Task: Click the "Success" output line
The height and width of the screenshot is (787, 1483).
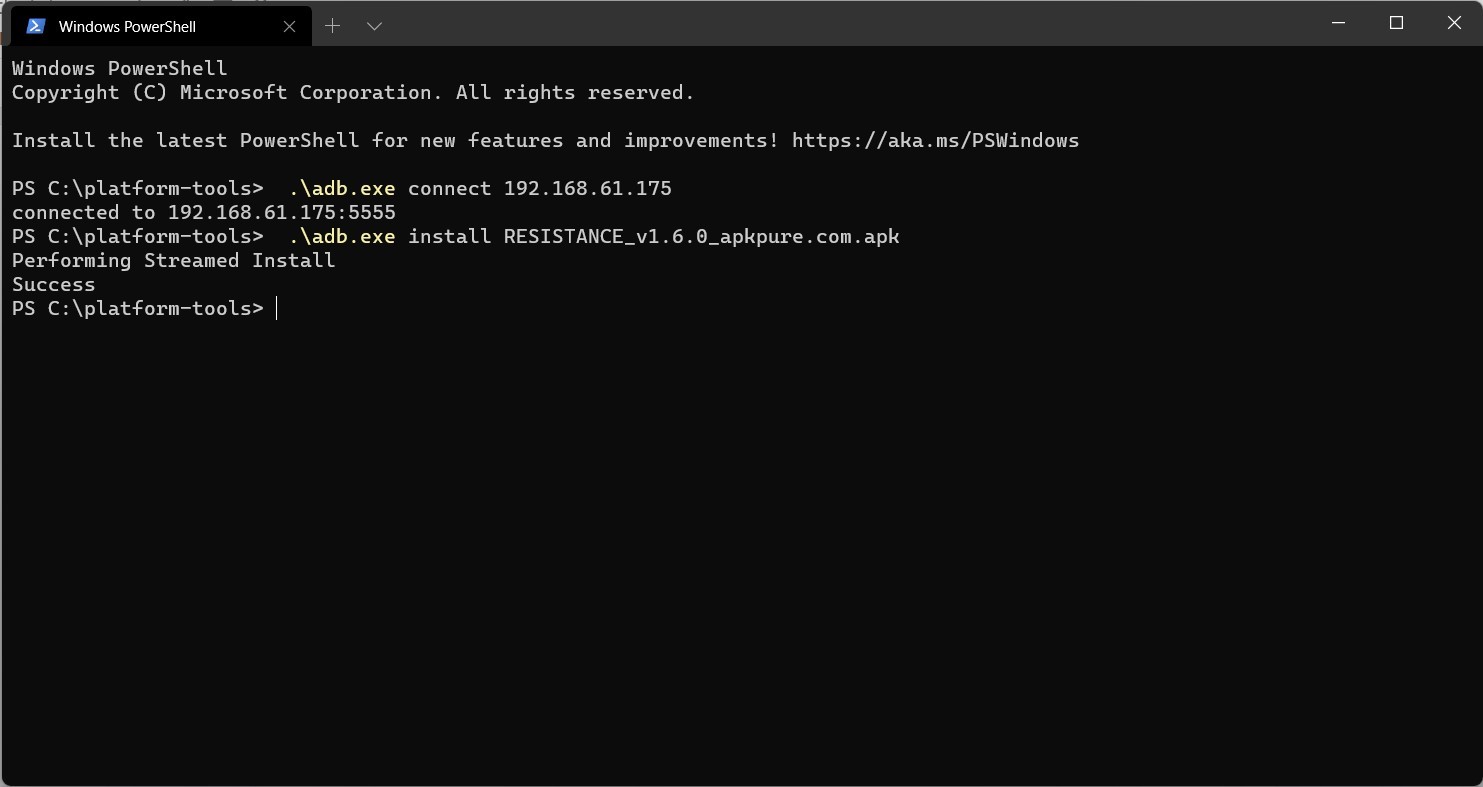Action: click(x=53, y=284)
